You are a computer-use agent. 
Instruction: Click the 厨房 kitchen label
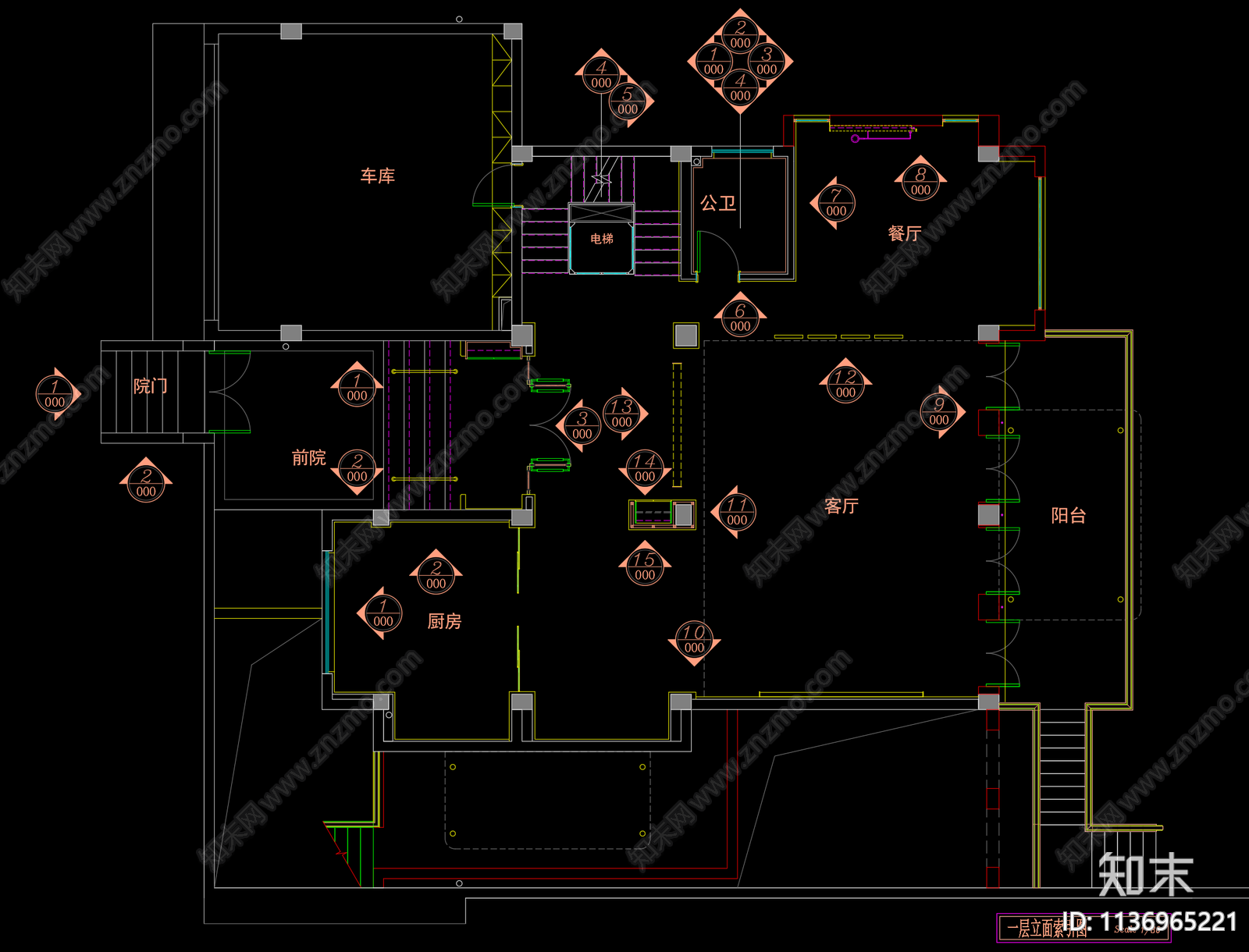pos(444,621)
